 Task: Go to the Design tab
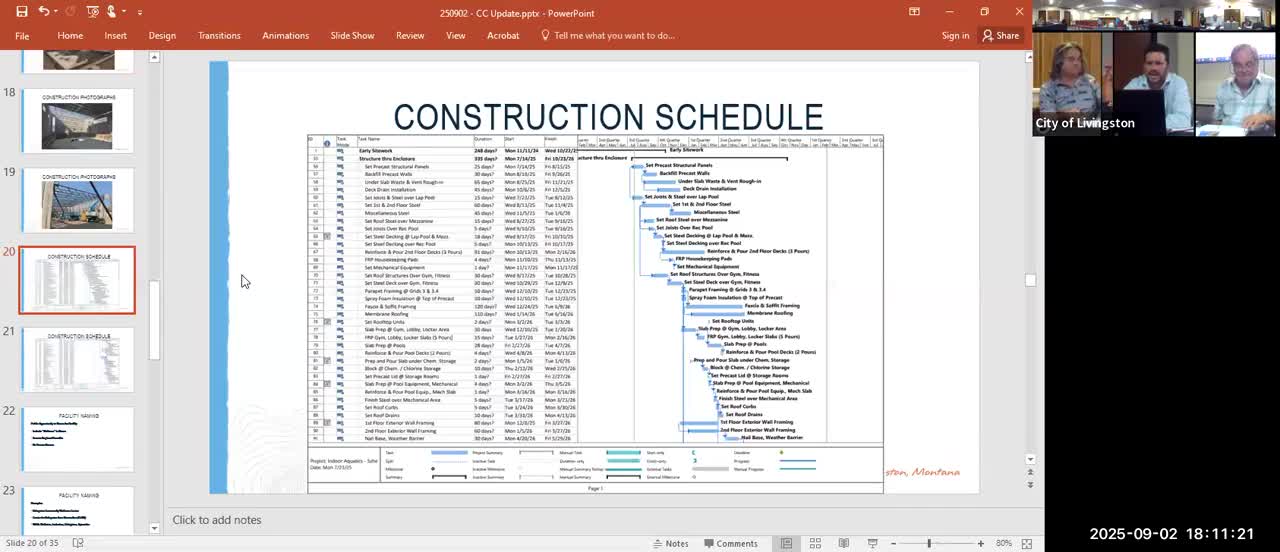click(x=162, y=35)
